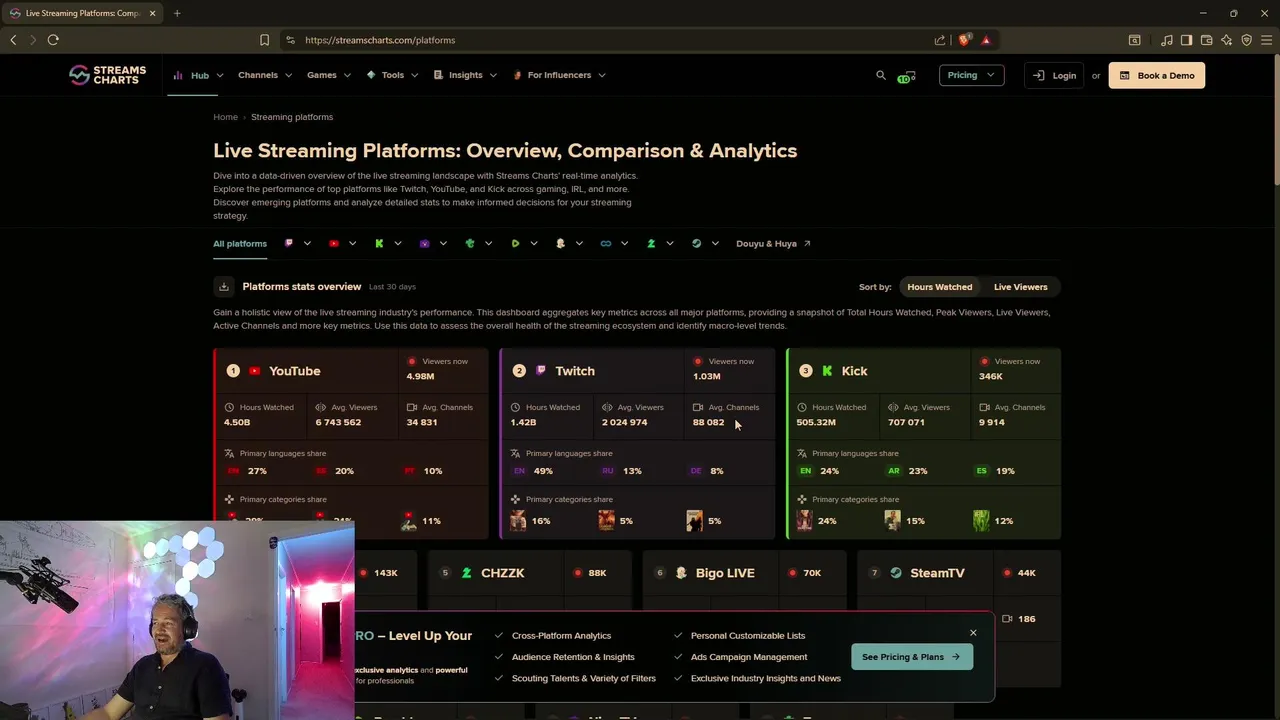Open the Kick platform card title
Image resolution: width=1280 pixels, height=720 pixels.
coord(854,371)
